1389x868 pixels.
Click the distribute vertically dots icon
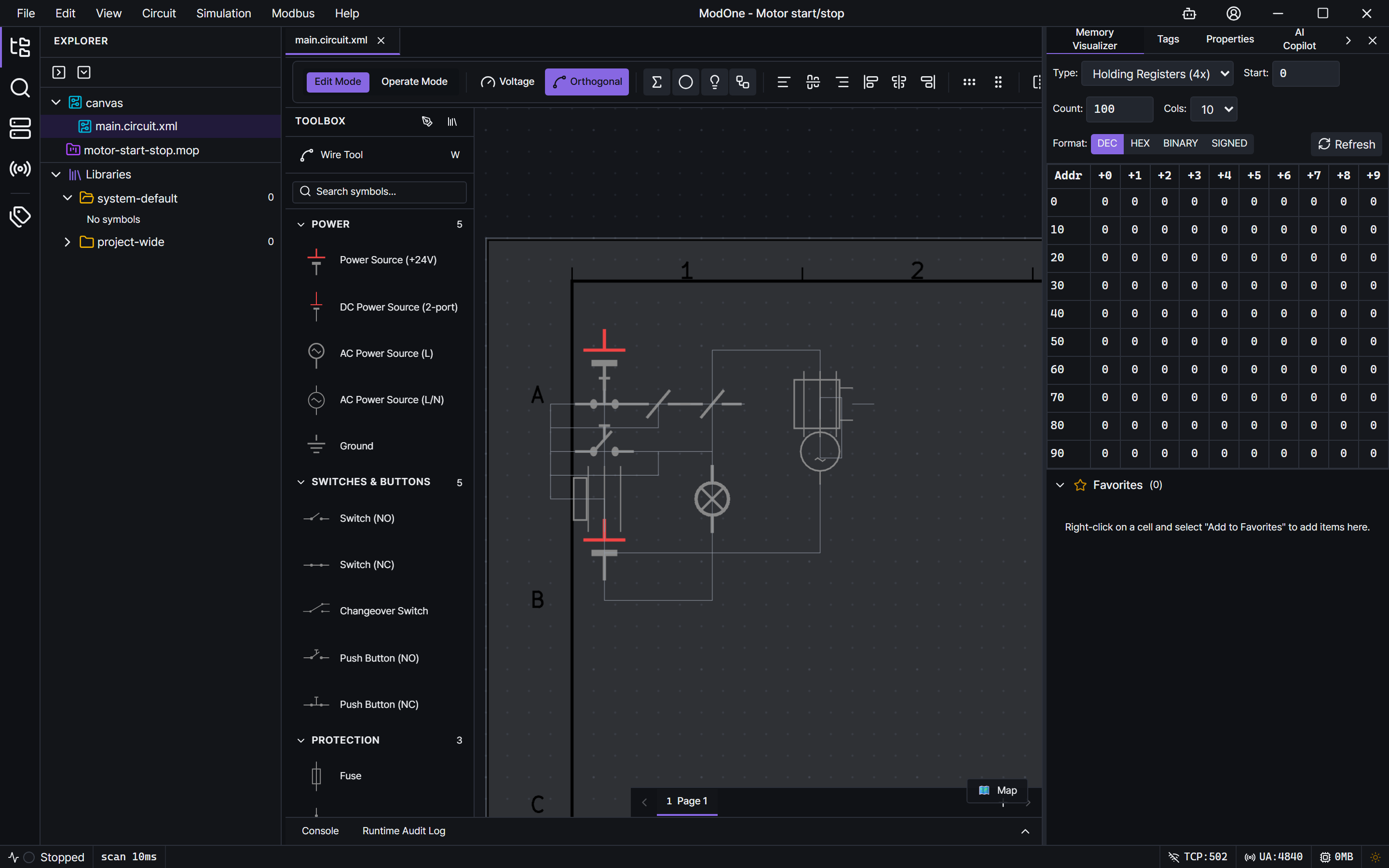pos(998,82)
